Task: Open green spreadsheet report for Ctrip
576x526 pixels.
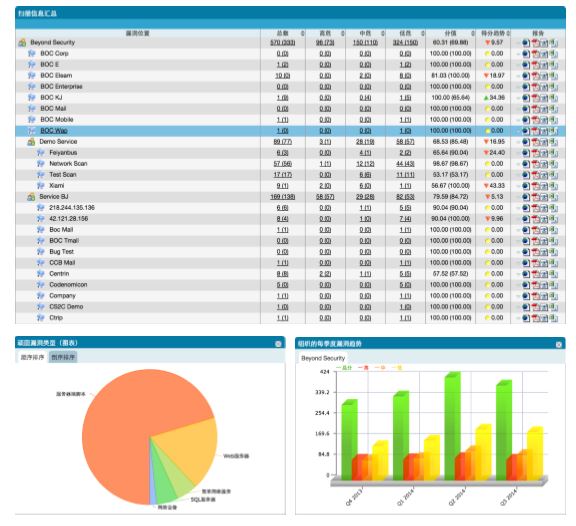Action: [x=554, y=318]
